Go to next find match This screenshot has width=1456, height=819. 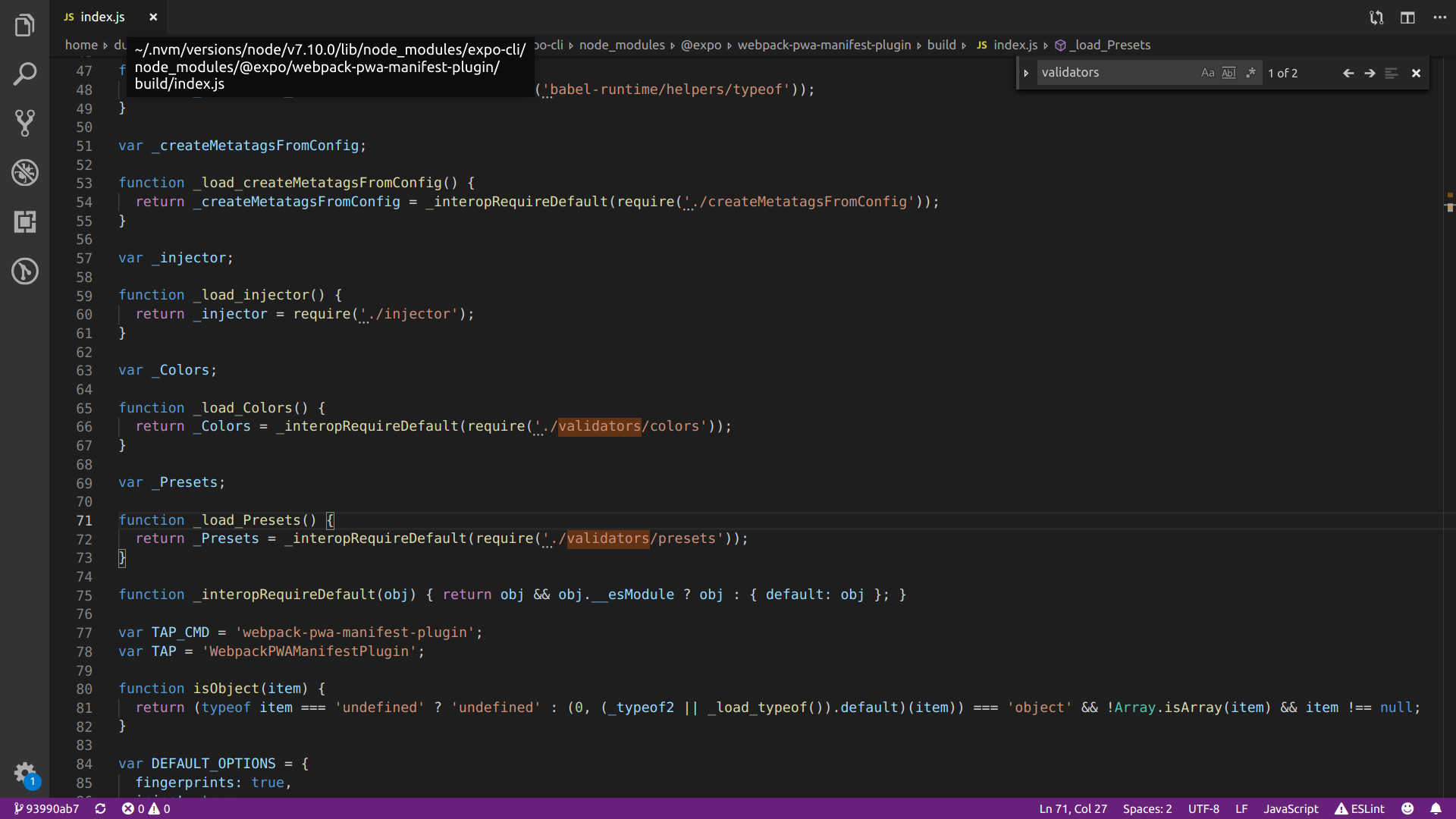[1370, 73]
